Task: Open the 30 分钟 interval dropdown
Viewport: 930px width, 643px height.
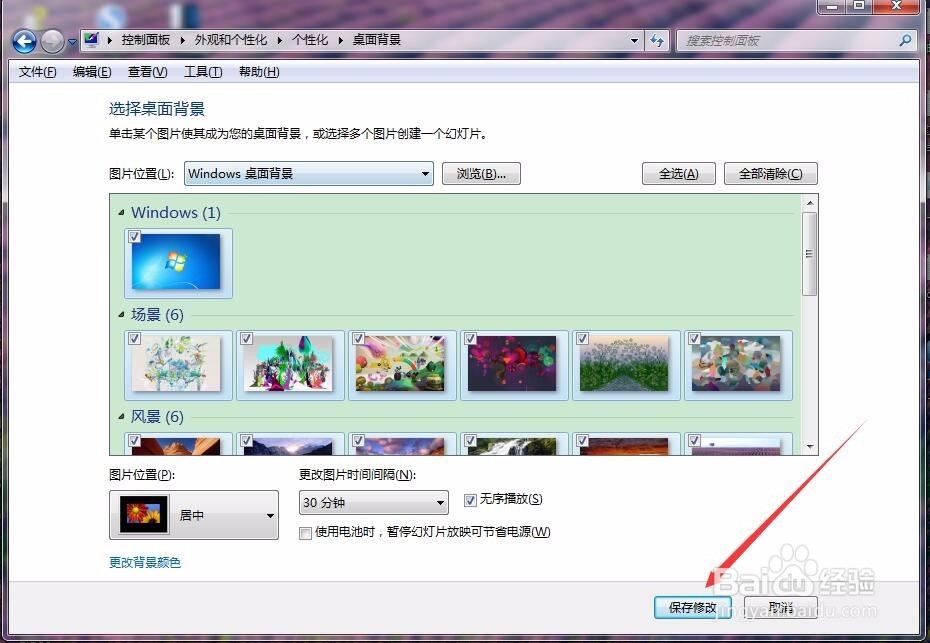Action: (374, 502)
